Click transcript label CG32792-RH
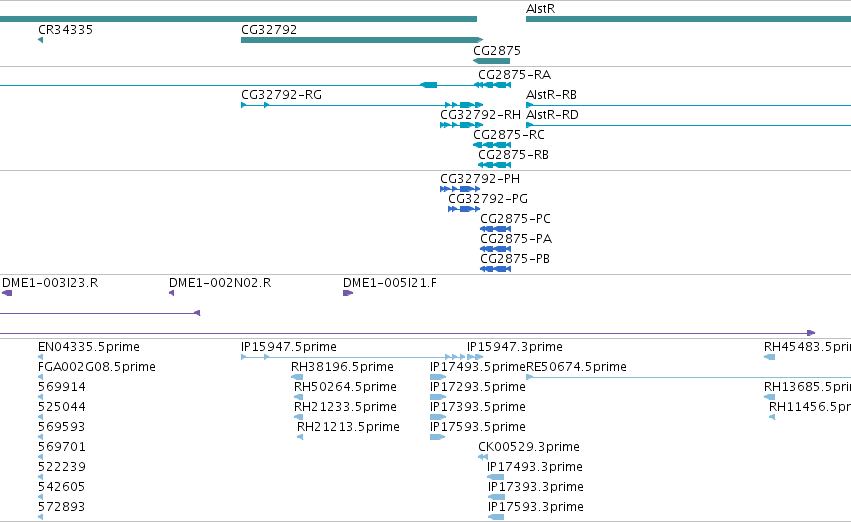This screenshot has width=851, height=522. (x=480, y=115)
